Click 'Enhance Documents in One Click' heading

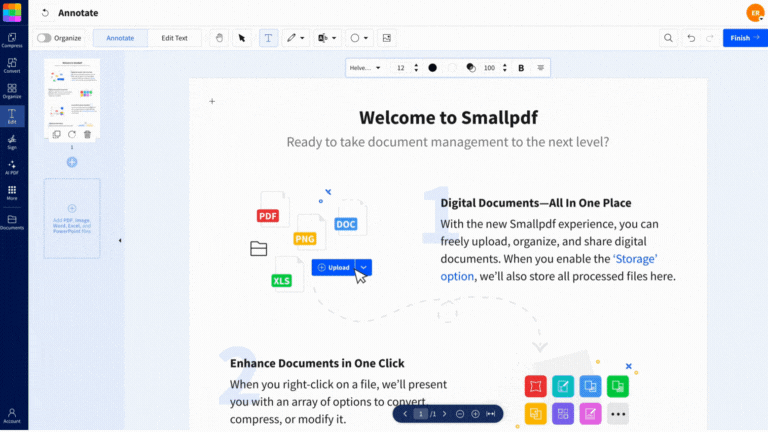pos(317,363)
